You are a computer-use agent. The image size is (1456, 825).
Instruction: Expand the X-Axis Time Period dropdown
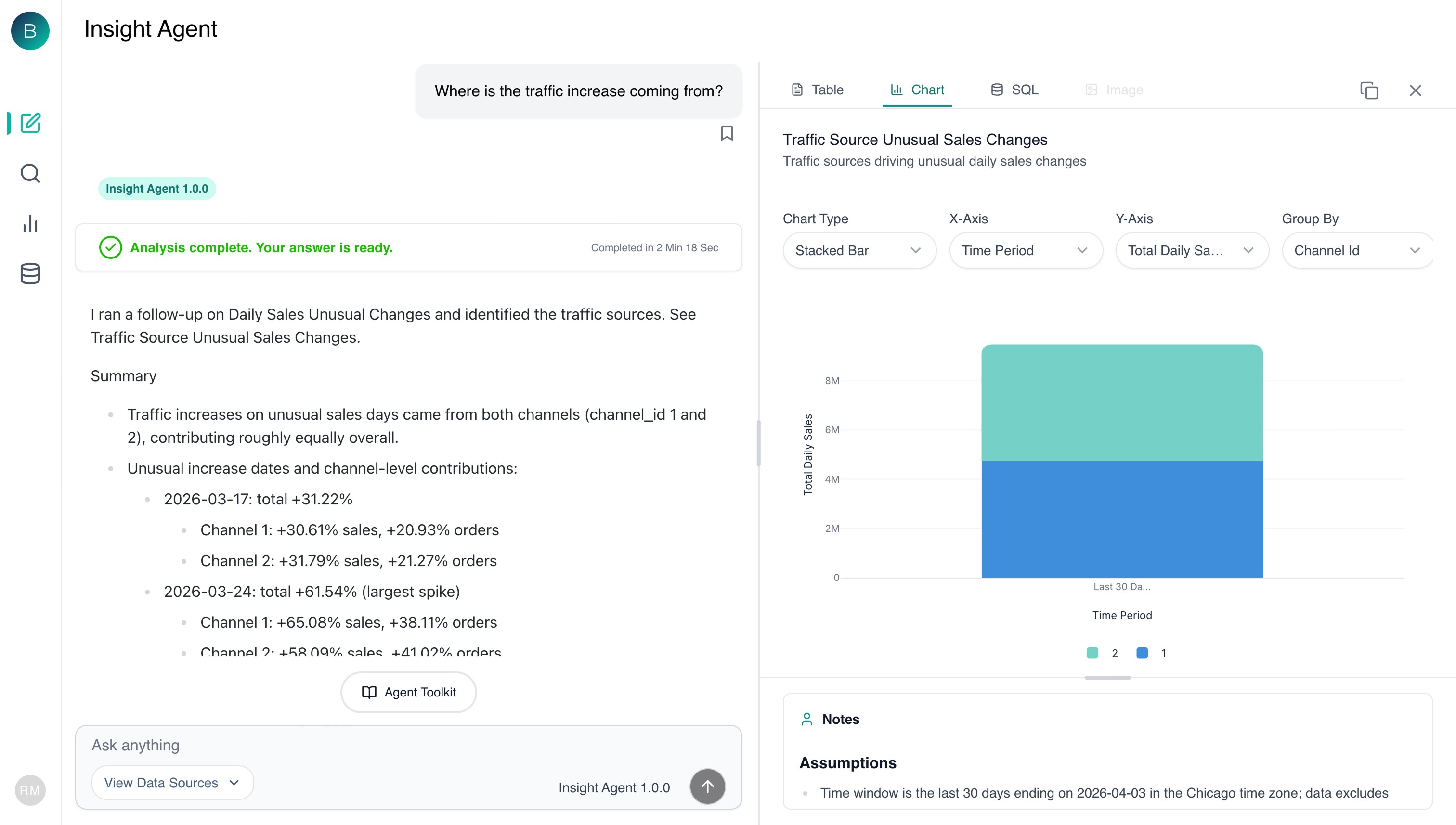(1025, 250)
